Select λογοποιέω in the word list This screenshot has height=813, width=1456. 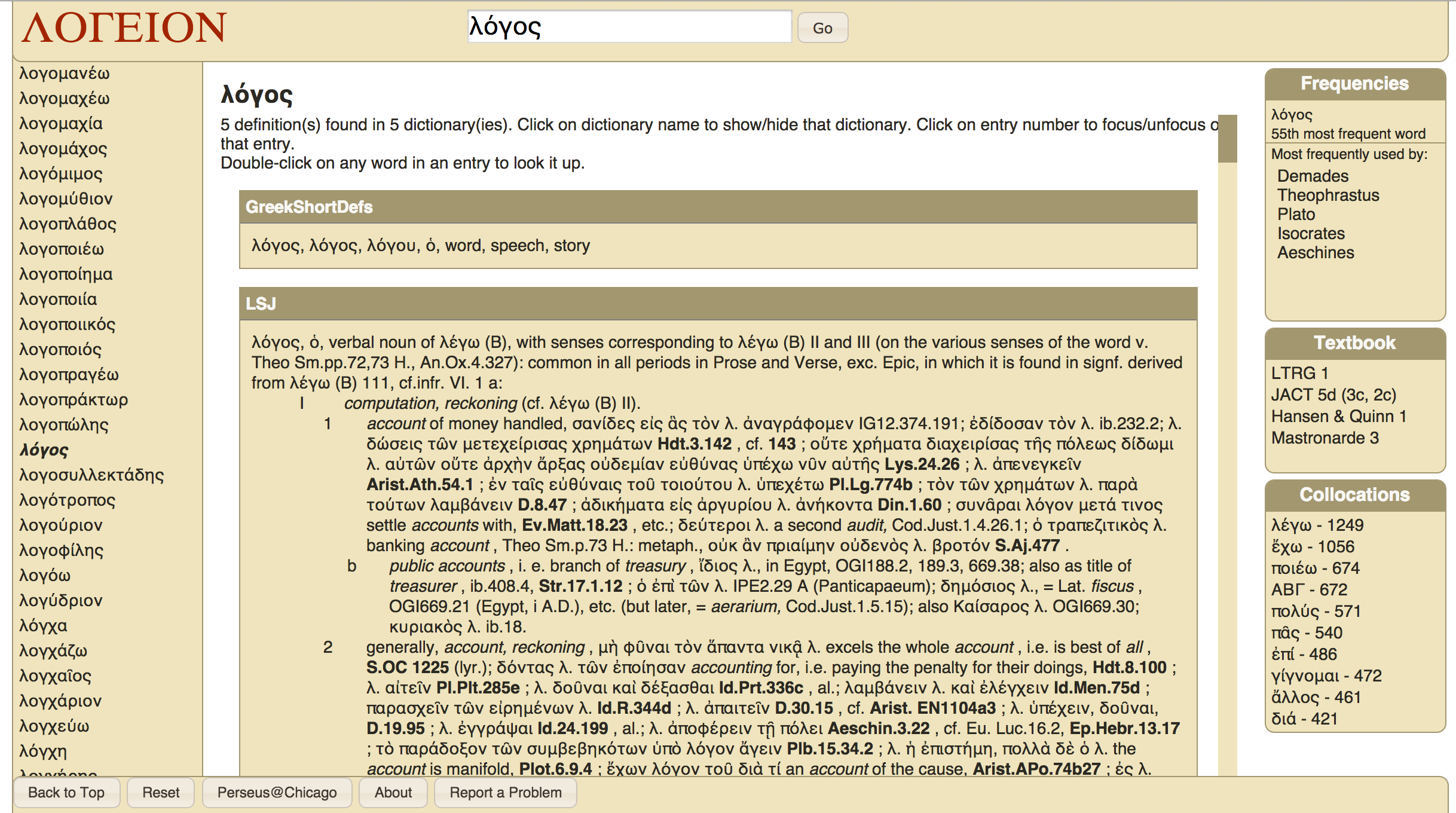(62, 249)
